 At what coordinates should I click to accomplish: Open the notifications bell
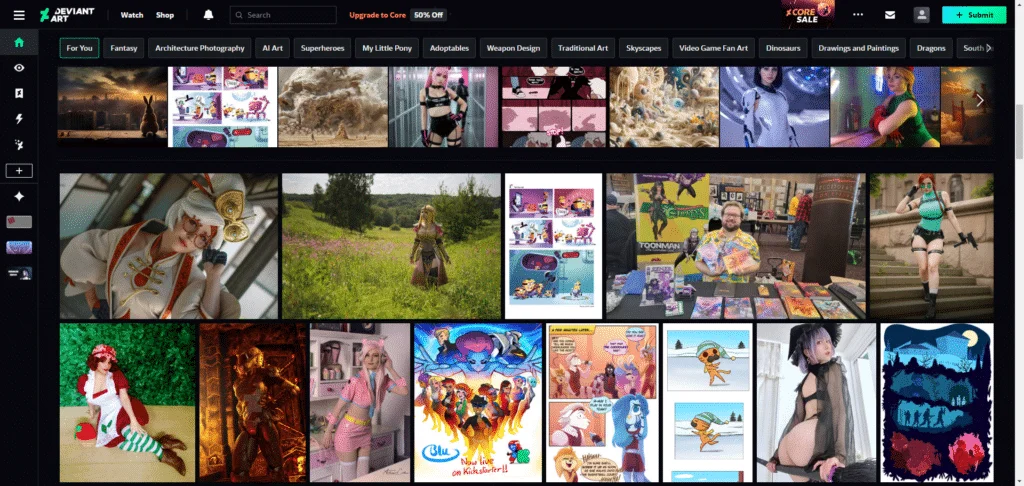click(x=208, y=14)
